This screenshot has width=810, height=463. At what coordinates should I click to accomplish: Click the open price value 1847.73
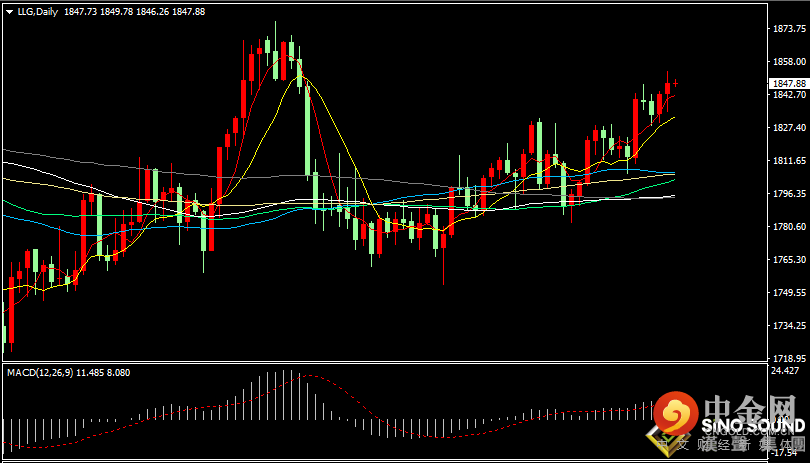coord(80,12)
